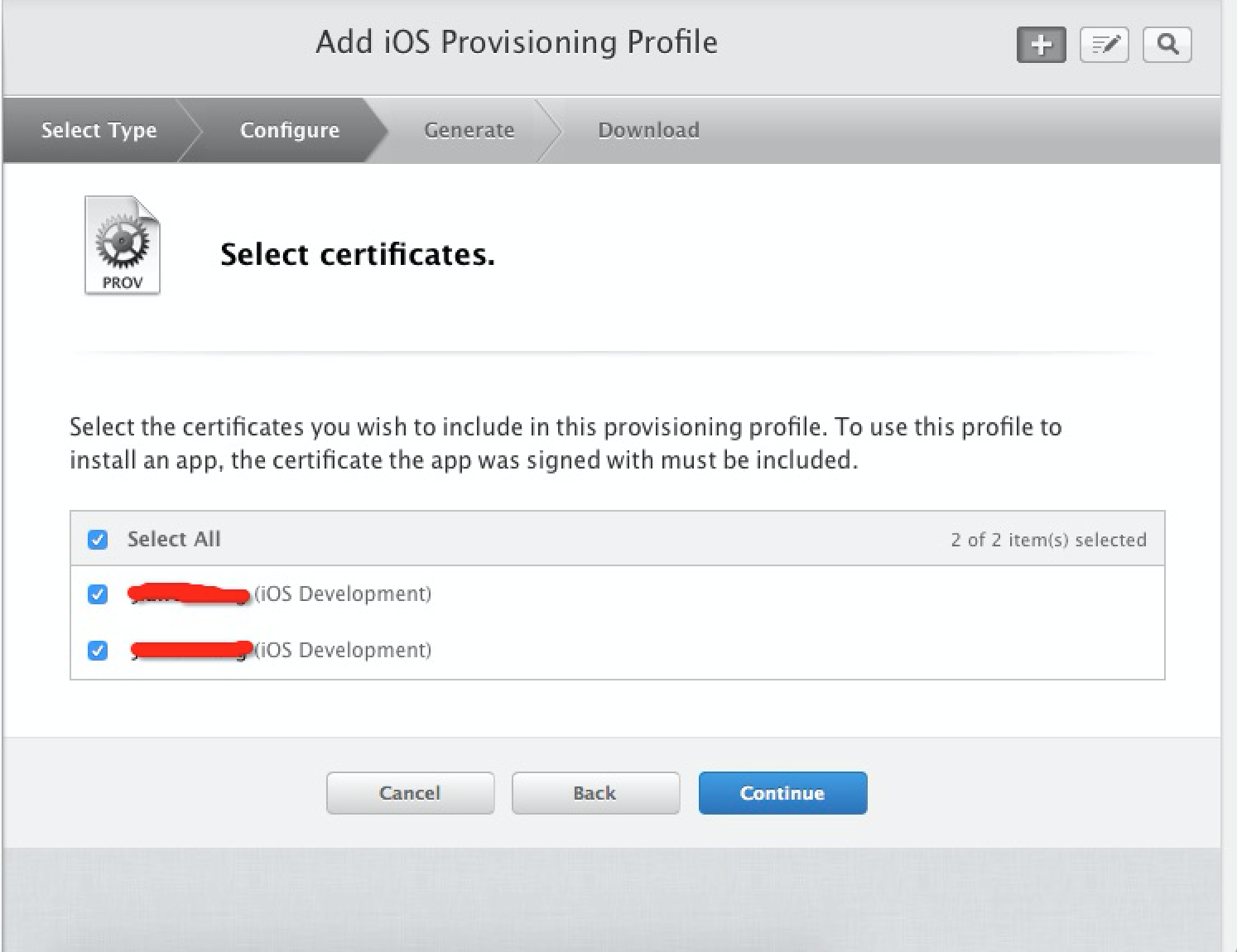Click the magnifier search icon
Image resolution: width=1237 pixels, height=952 pixels.
(x=1167, y=45)
